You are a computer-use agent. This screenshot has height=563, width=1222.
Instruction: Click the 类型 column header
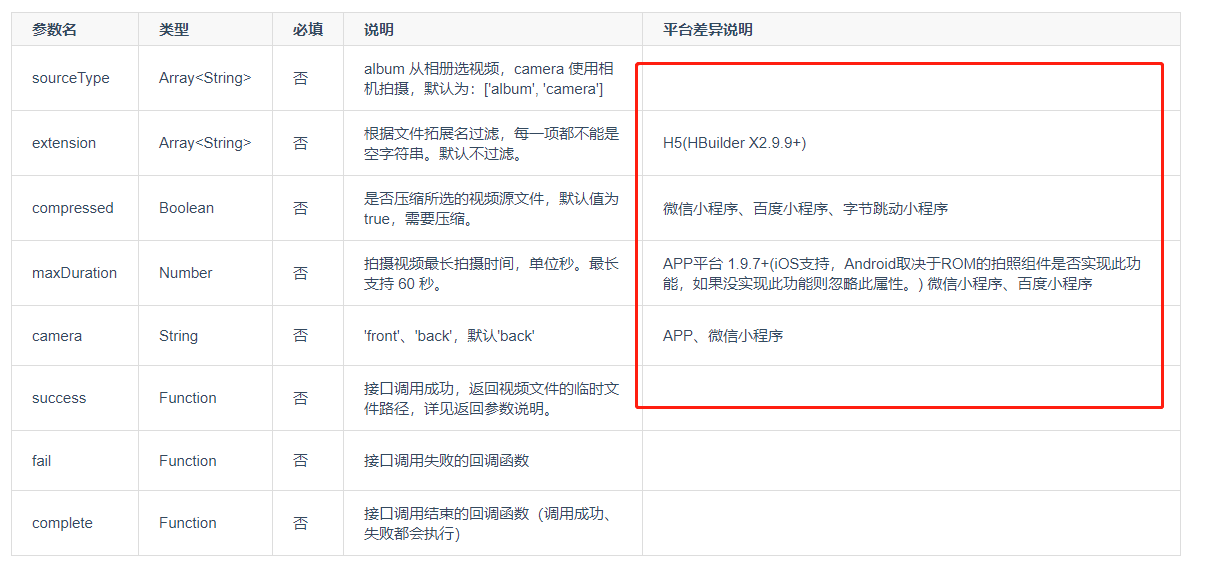[x=173, y=30]
